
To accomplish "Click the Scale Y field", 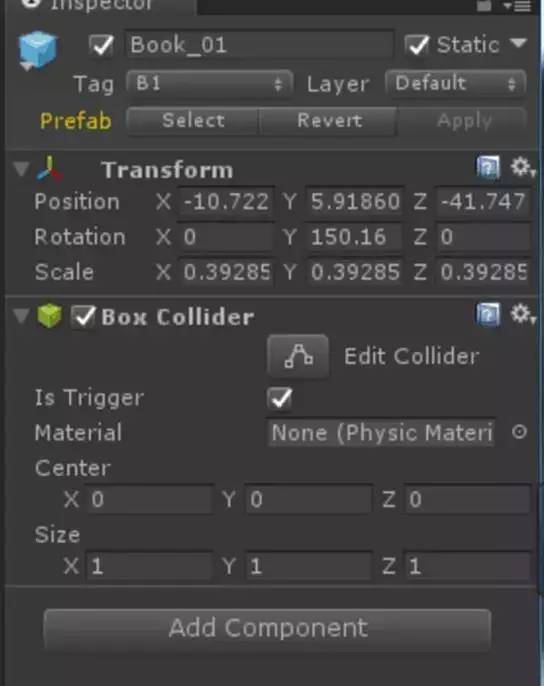I will (x=354, y=272).
